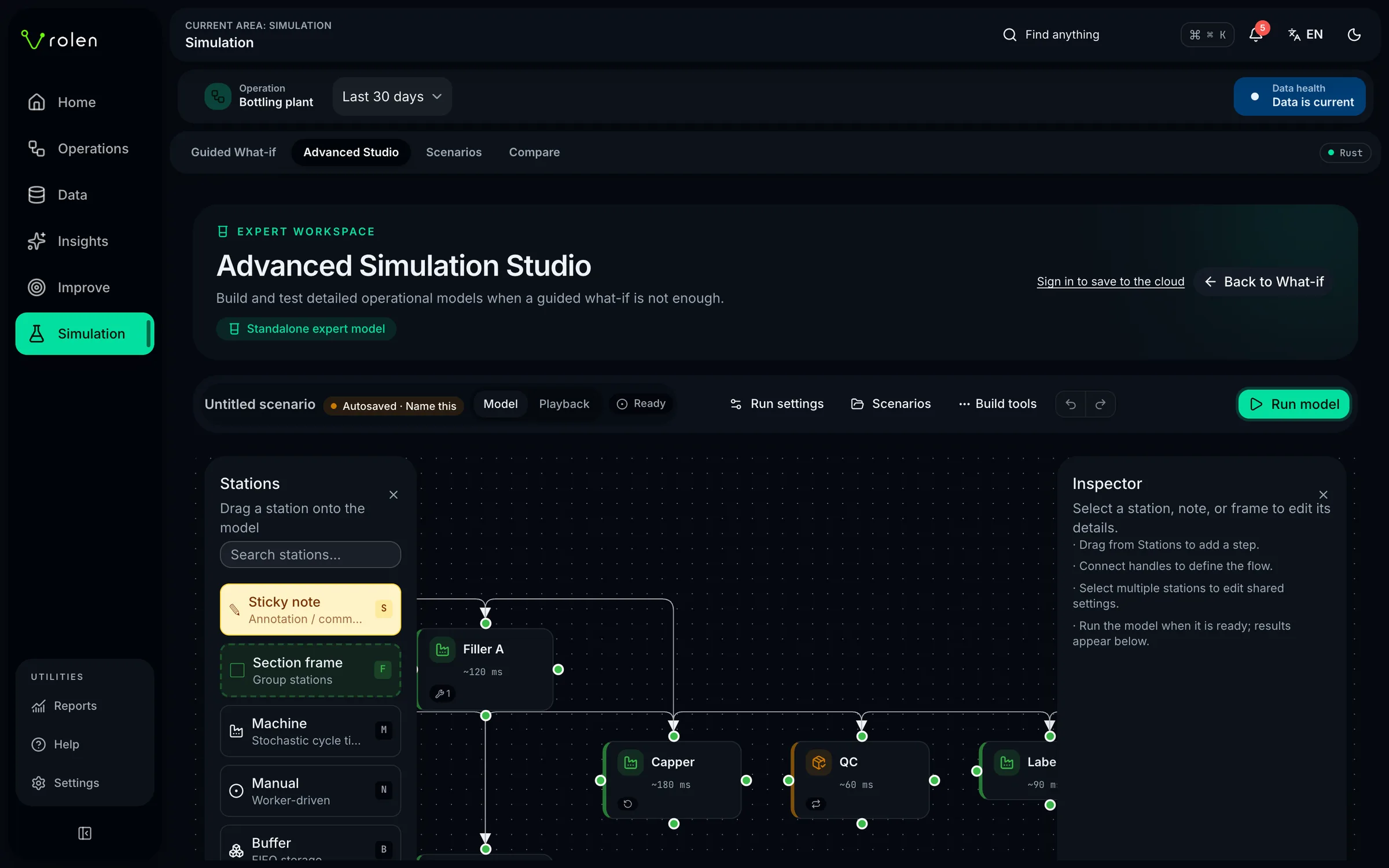Switch to the Scenarios tab
The width and height of the screenshot is (1389, 868).
click(454, 152)
